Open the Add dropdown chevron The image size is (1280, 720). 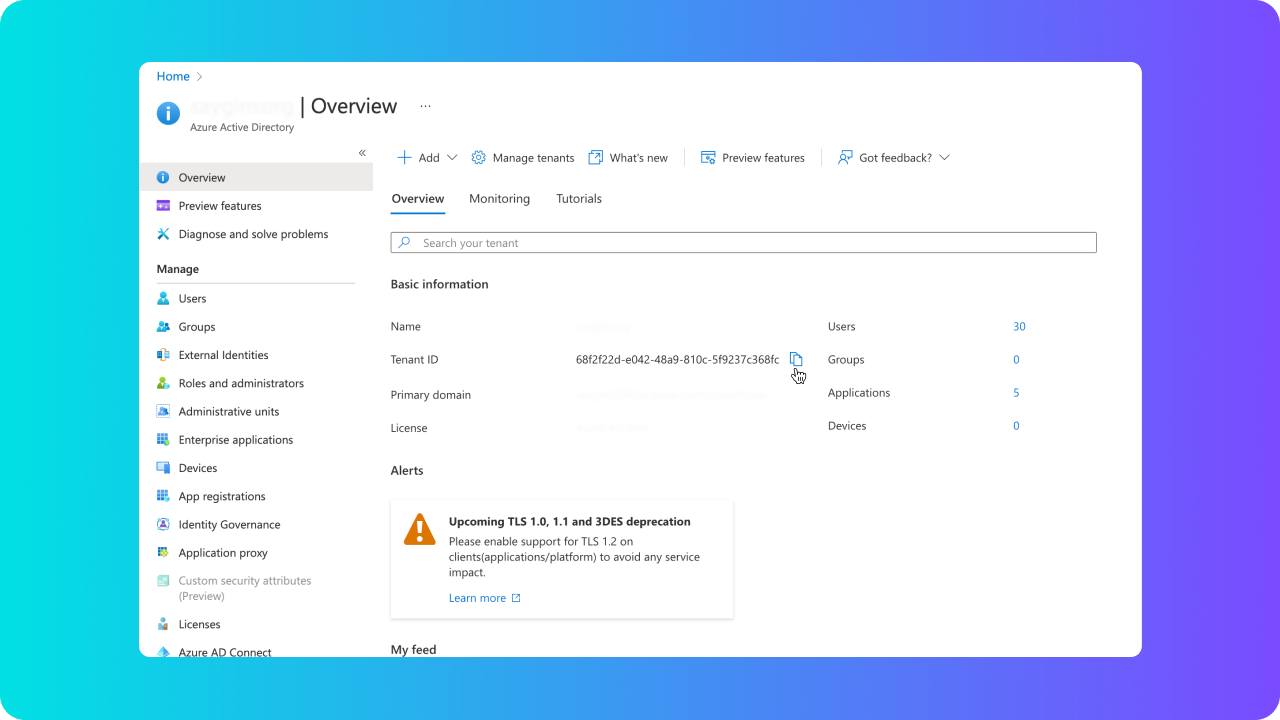point(451,158)
